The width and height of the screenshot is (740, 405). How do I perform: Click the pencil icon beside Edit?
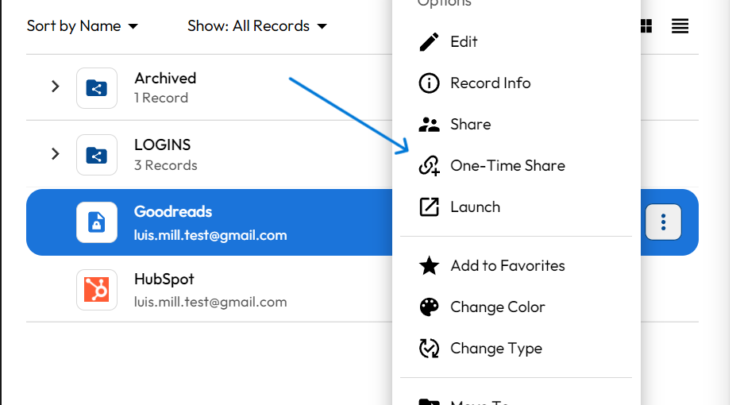pos(429,42)
